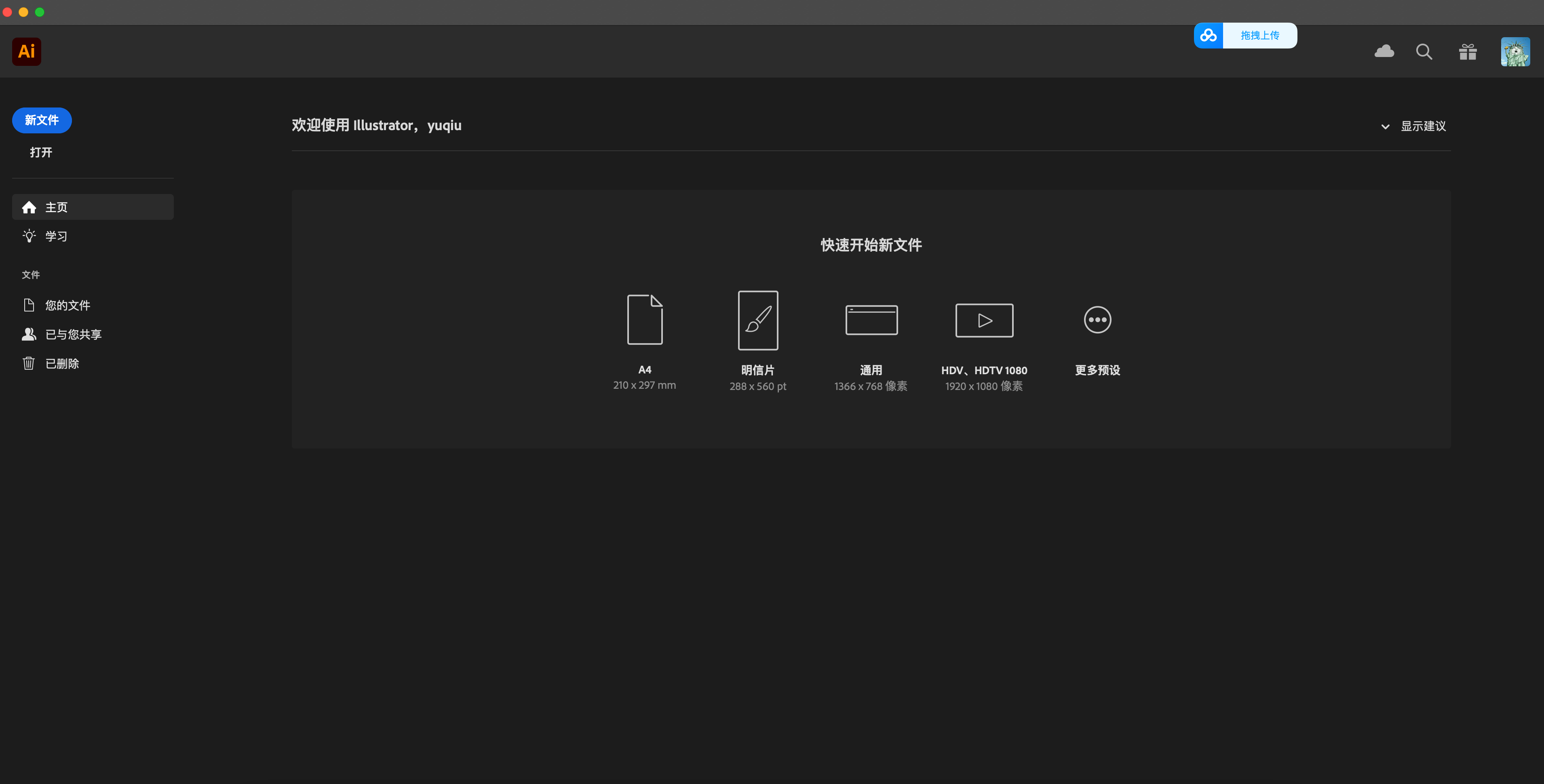This screenshot has width=1544, height=784.
Task: Create an A4 document from preset
Action: (644, 320)
